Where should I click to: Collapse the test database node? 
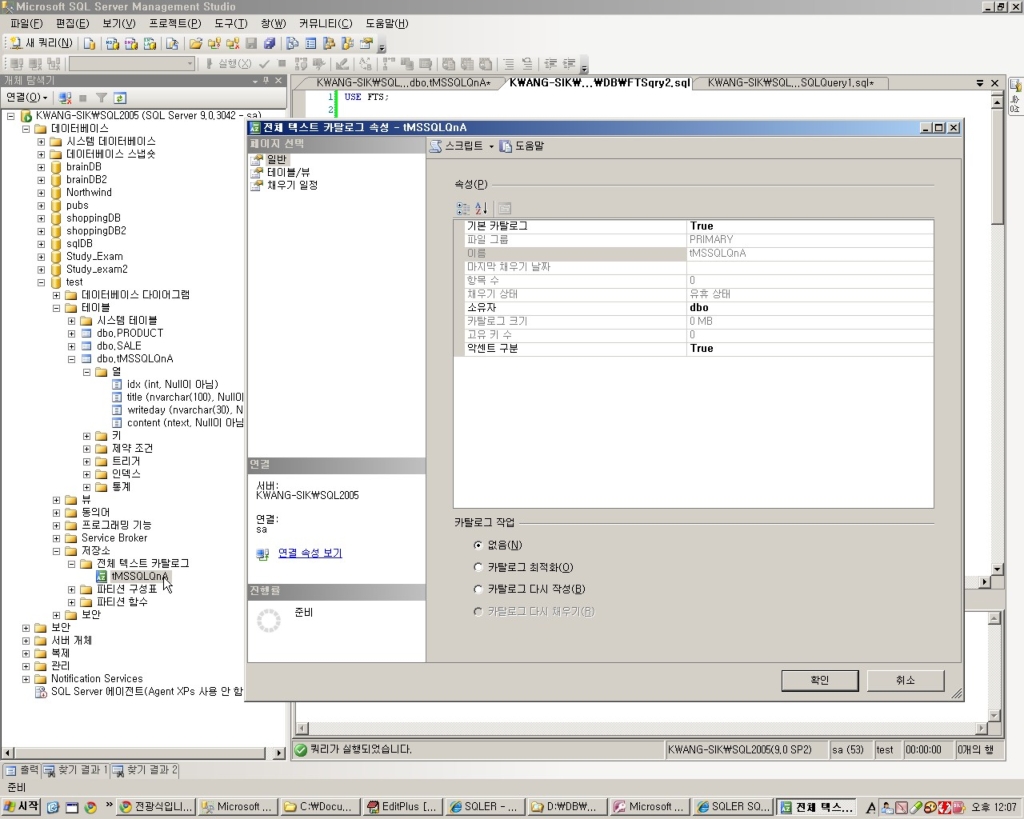[x=41, y=283]
